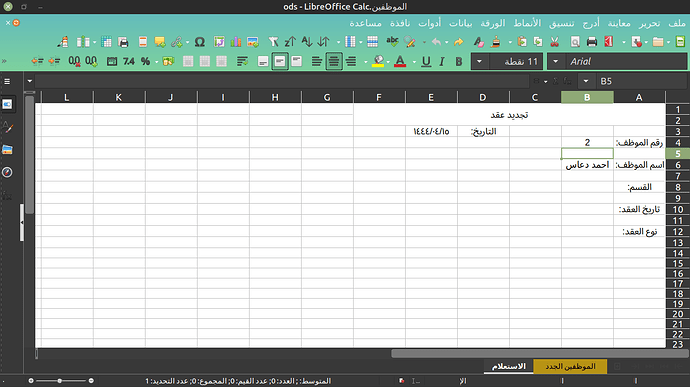
Task: Open Find and Replace icon
Action: [410, 42]
